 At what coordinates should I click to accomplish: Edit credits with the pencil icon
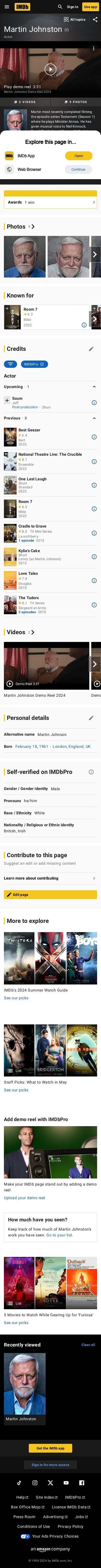(x=91, y=349)
